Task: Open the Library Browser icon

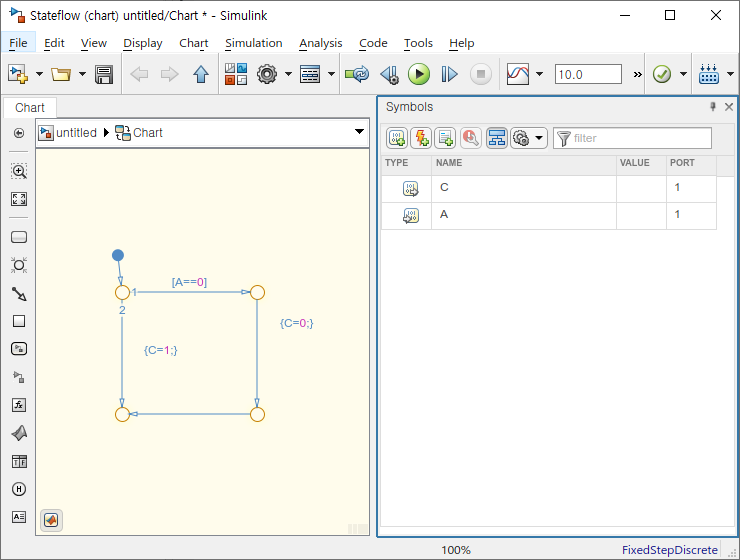Action: click(236, 74)
